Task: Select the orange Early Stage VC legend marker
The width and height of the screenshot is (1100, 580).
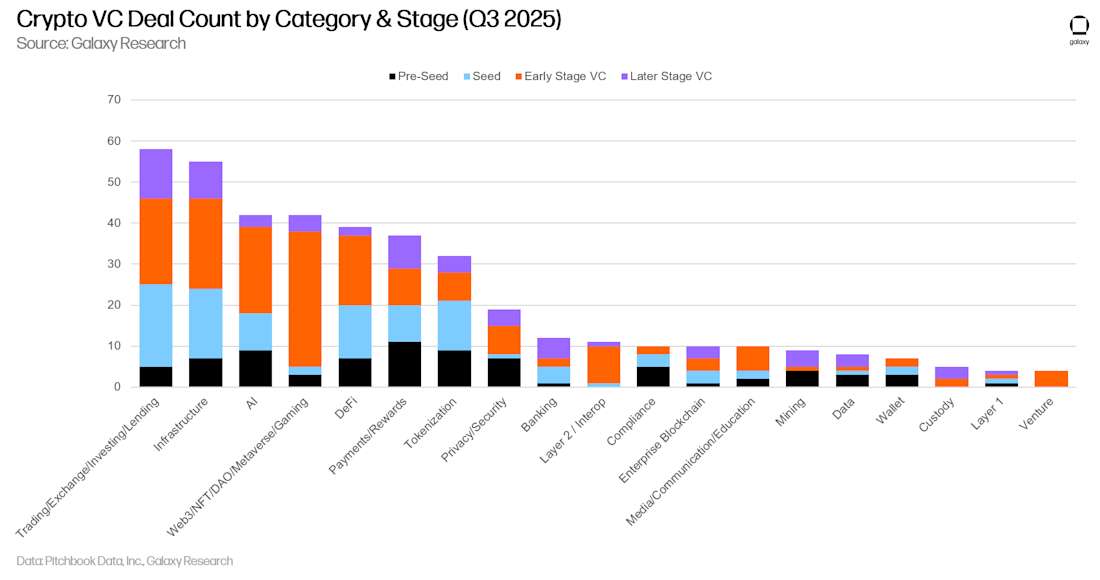Action: (517, 76)
